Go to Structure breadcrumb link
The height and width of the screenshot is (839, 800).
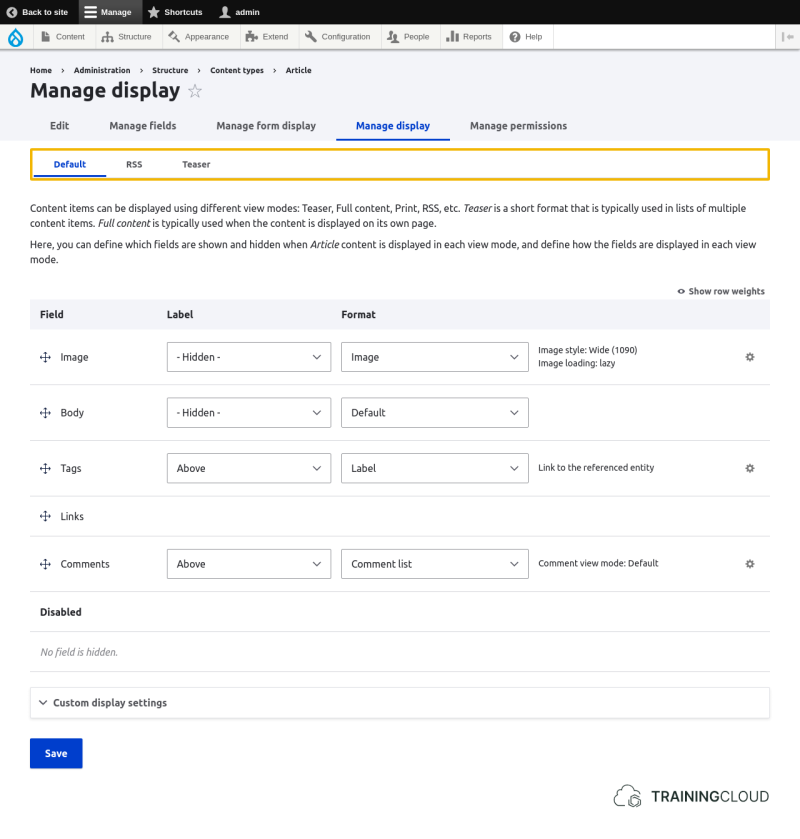(x=170, y=71)
